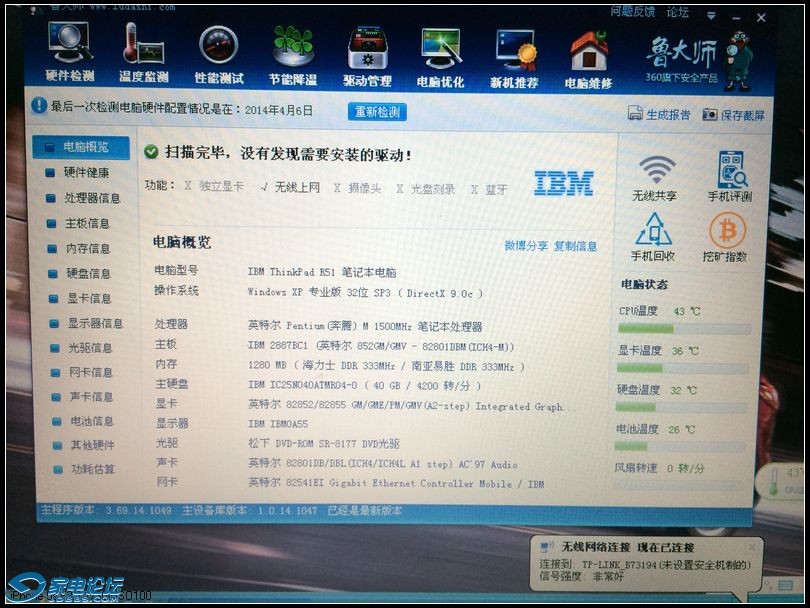Viewport: 810px width, 608px height.
Task: Click the 手机回收 phone recycling icon
Action: (x=653, y=237)
